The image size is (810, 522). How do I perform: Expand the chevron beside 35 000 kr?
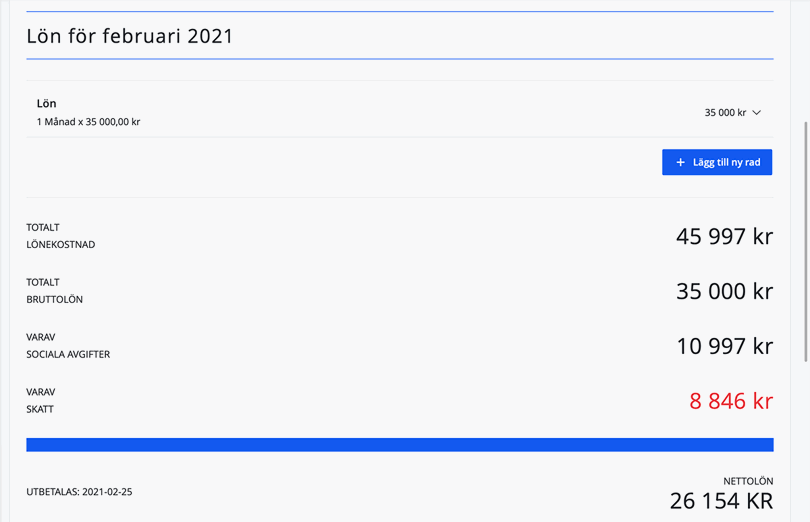tap(757, 113)
